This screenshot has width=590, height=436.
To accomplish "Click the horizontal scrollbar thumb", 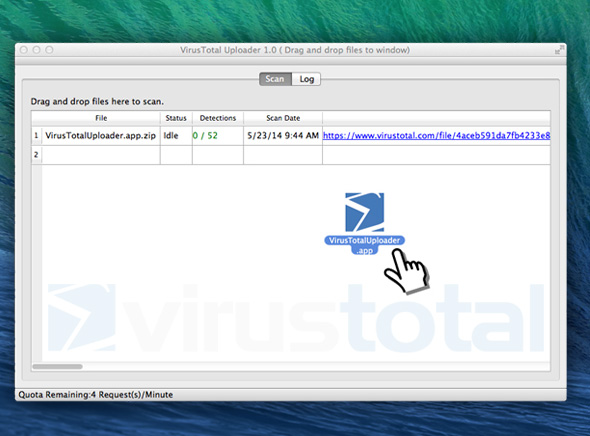I will point(57,366).
